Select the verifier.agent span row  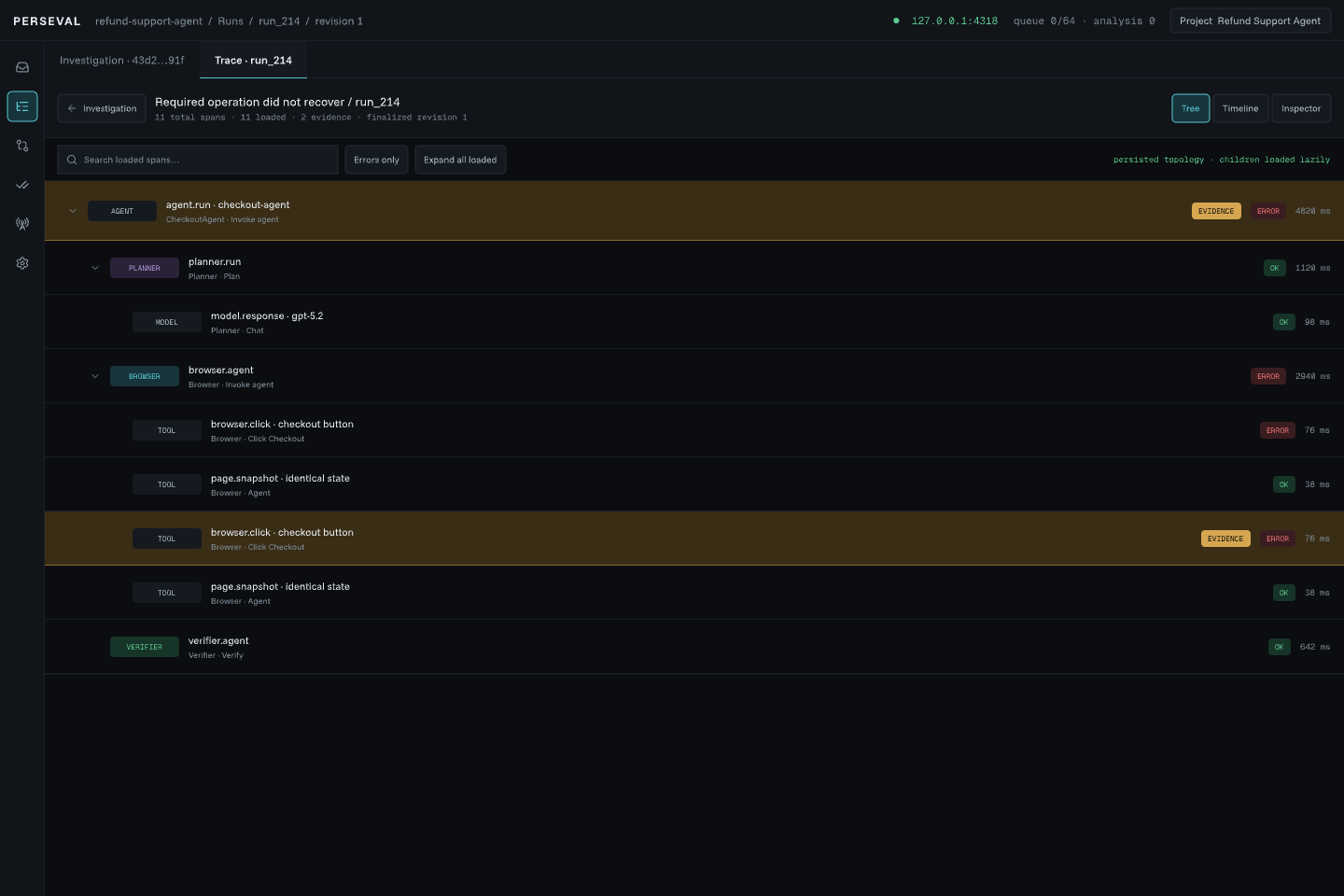tap(694, 647)
